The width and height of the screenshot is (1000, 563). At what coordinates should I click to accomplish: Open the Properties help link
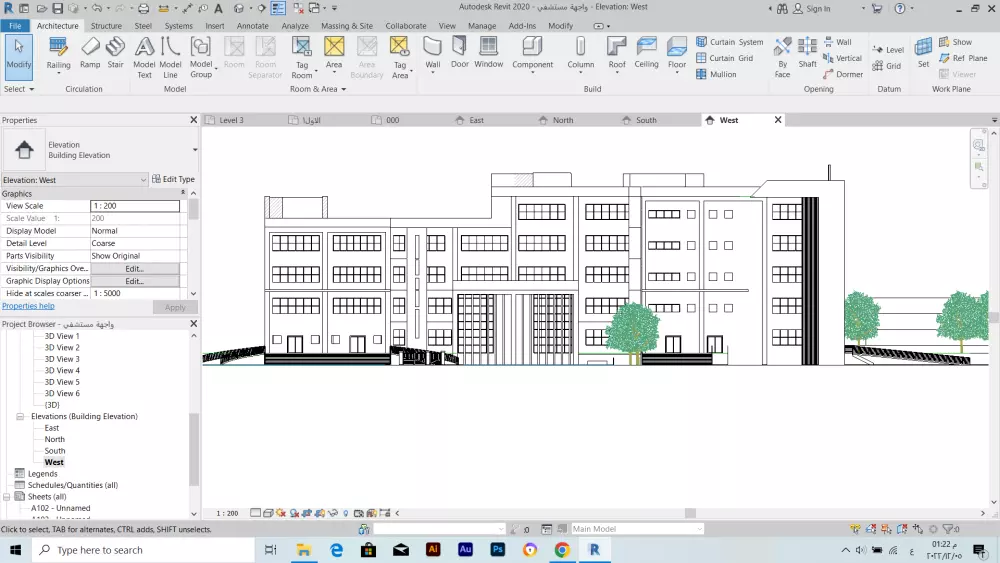(x=28, y=306)
